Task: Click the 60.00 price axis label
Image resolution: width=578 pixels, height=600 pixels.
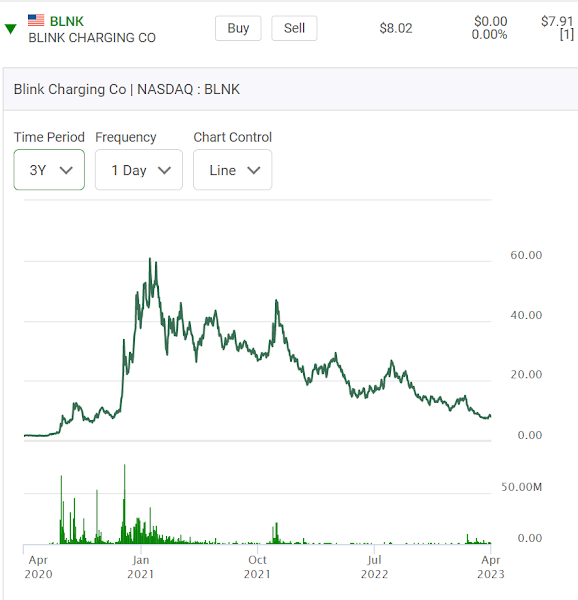Action: (x=526, y=255)
